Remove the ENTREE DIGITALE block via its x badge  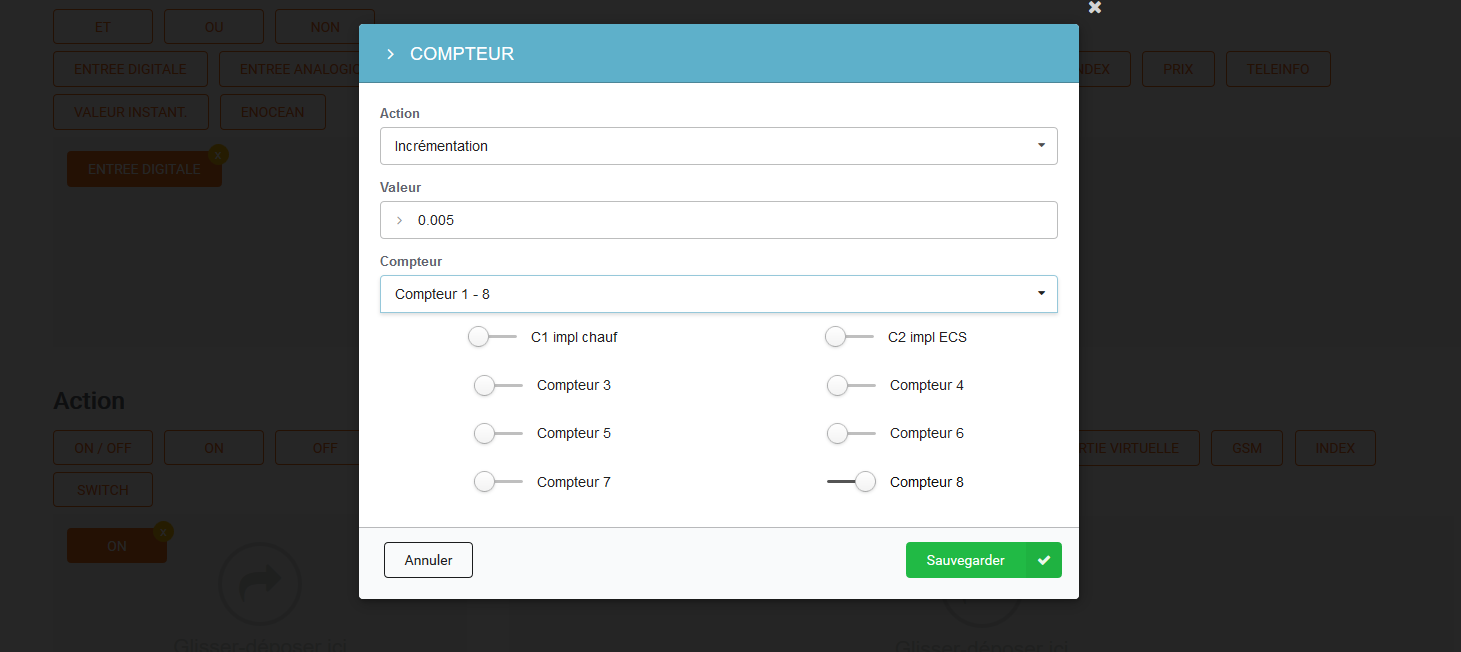coord(219,154)
